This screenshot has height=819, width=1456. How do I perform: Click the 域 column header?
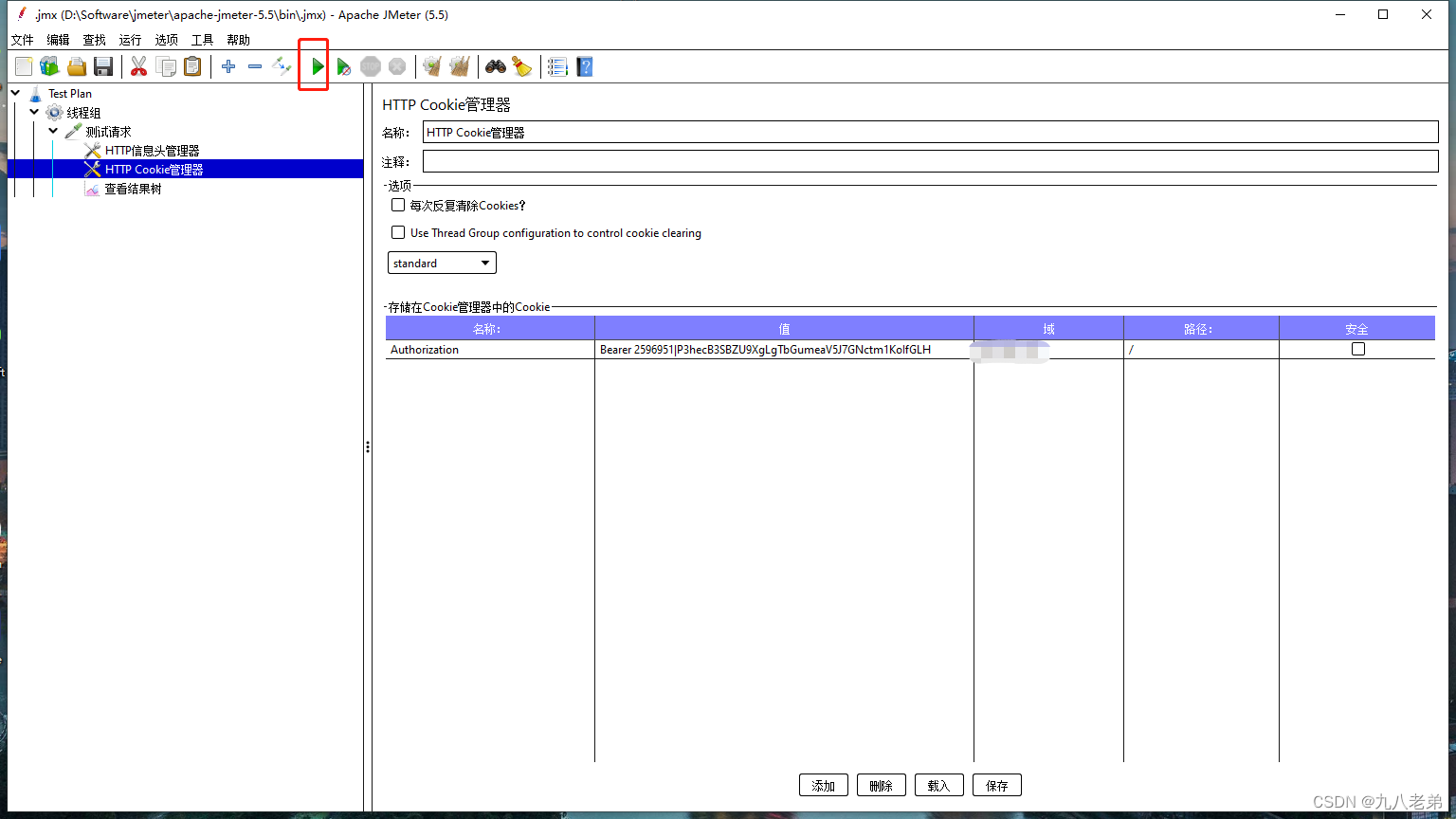[x=1048, y=329]
